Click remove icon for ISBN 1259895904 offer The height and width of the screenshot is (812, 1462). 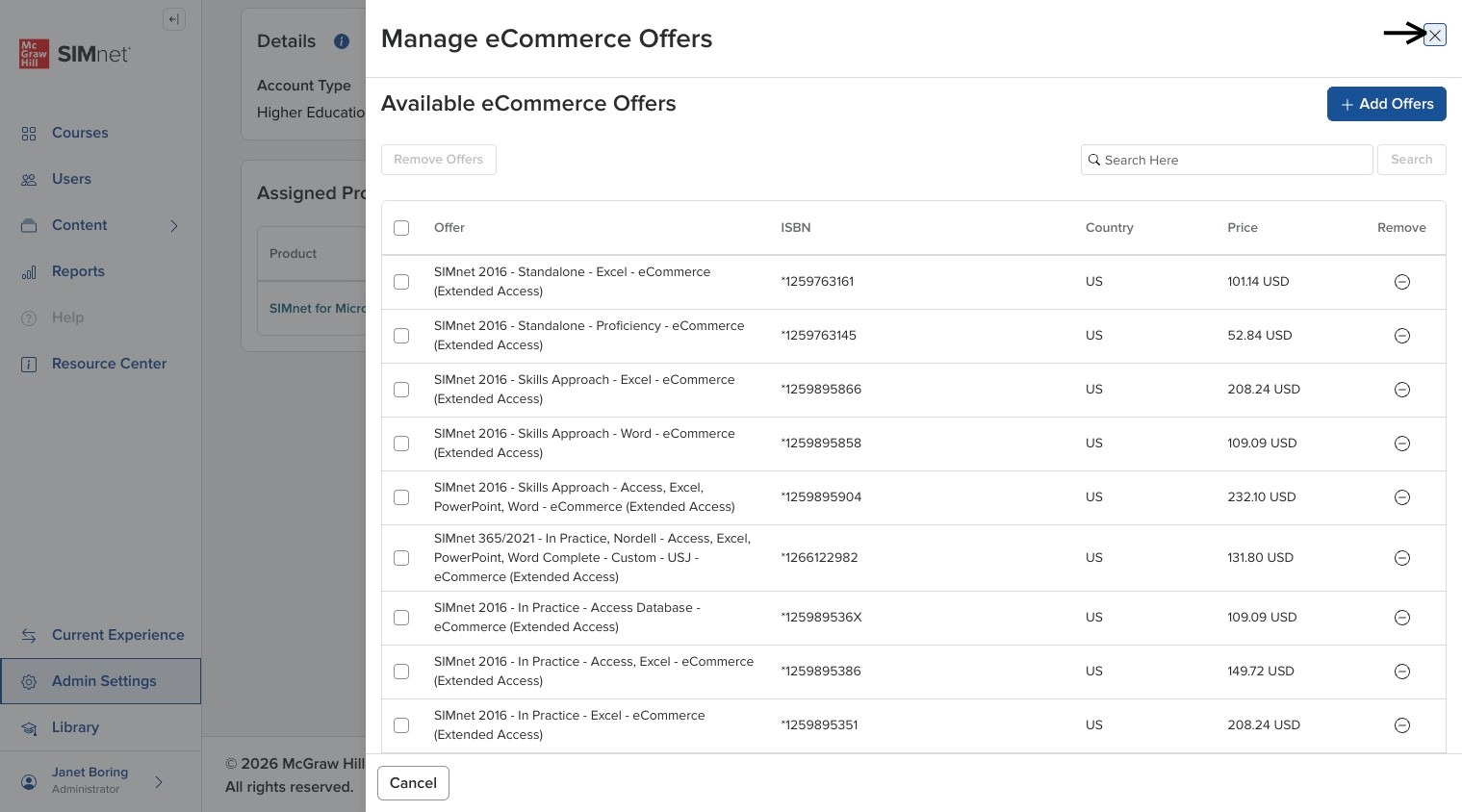point(1402,497)
